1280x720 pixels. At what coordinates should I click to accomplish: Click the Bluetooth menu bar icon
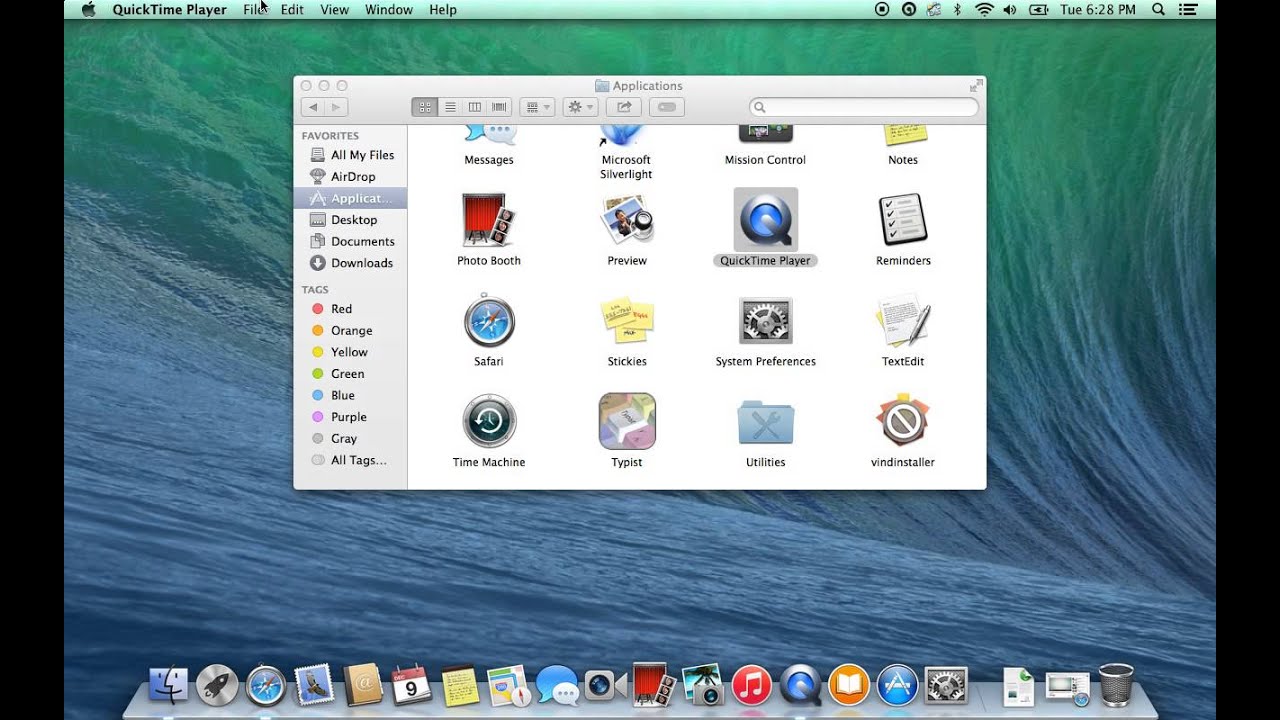[x=957, y=9]
